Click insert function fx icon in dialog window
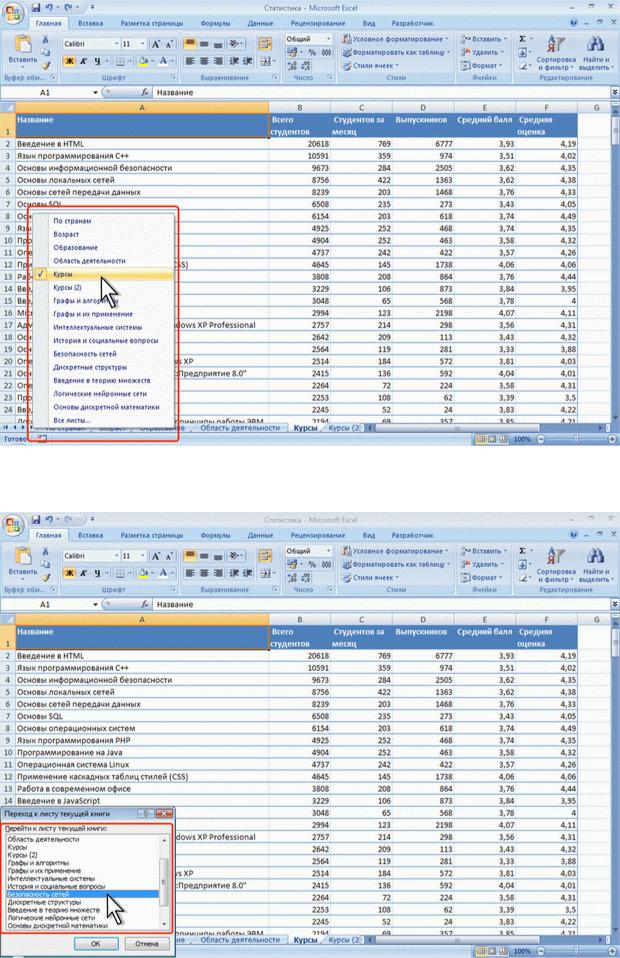The height and width of the screenshot is (958, 620). pyautogui.click(x=145, y=604)
